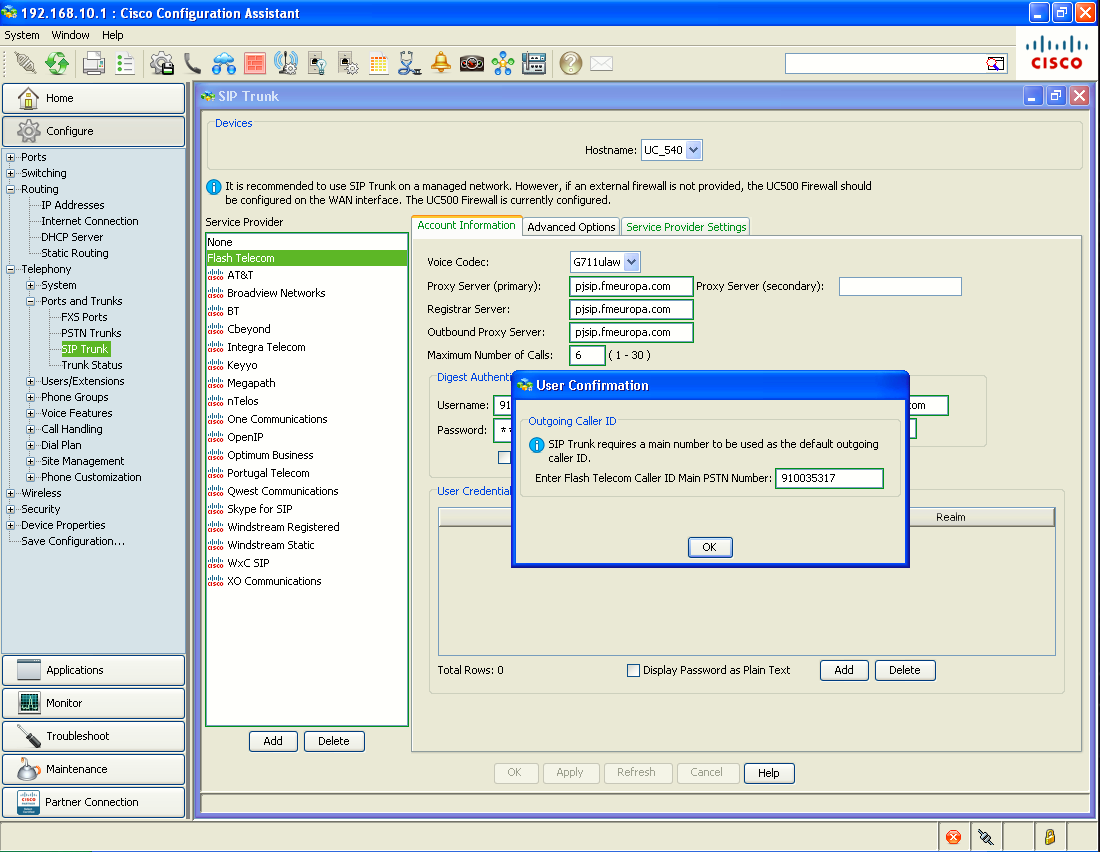The image size is (1100, 852).
Task: Click the search icon in toolbar search box
Action: [x=995, y=64]
